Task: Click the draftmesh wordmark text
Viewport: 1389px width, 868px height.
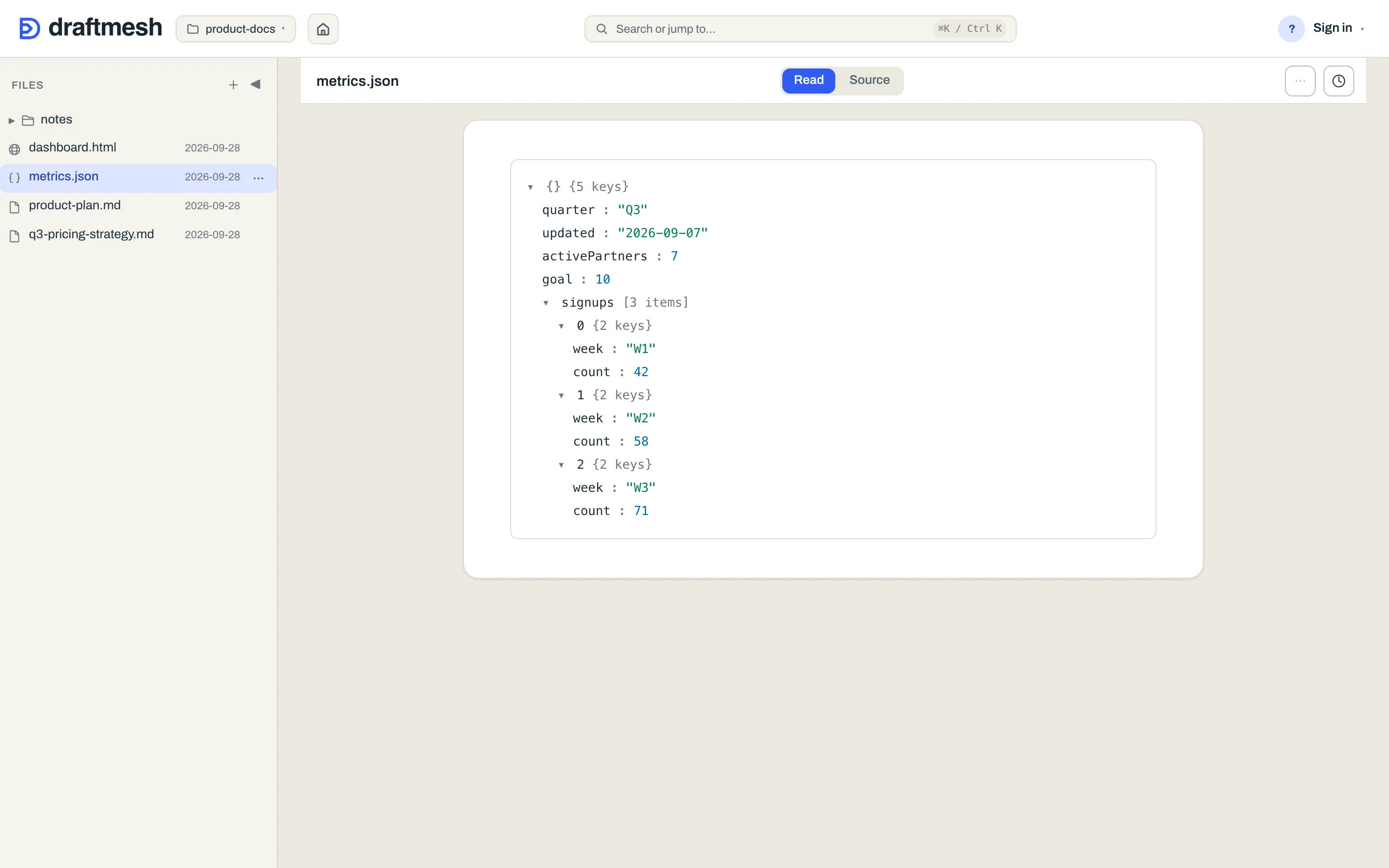Action: (105, 27)
